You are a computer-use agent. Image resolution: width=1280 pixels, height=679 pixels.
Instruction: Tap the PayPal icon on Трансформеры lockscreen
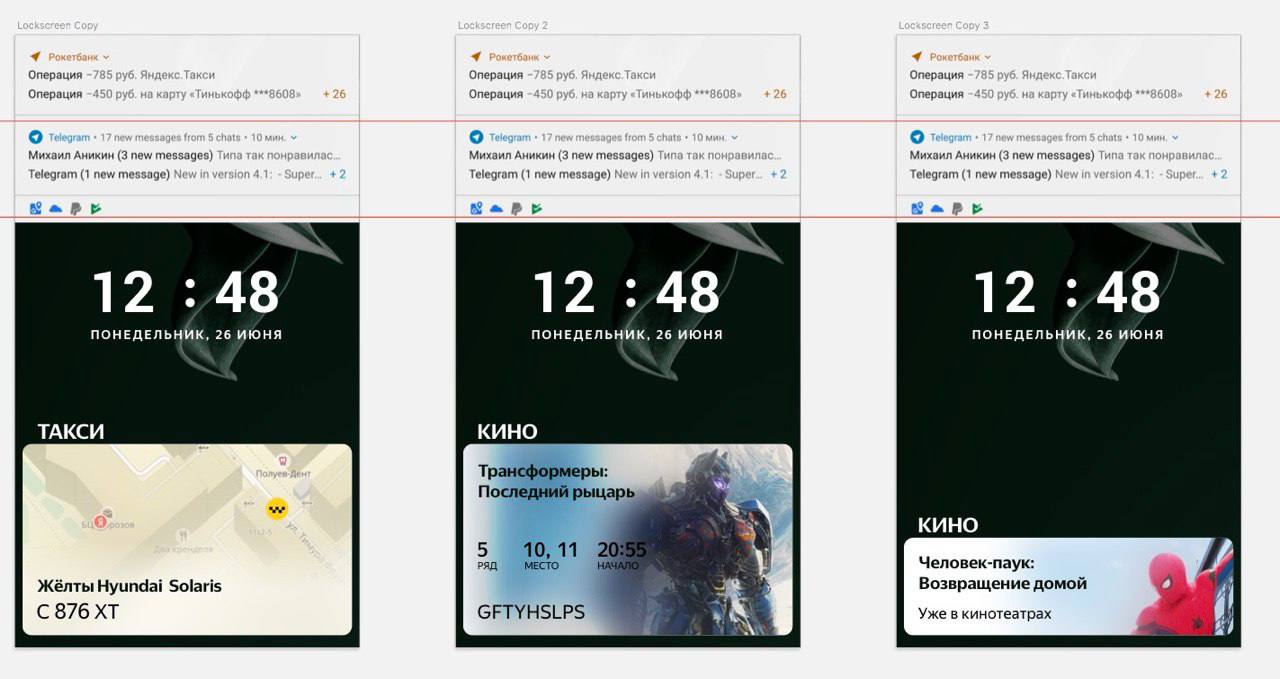(x=517, y=209)
